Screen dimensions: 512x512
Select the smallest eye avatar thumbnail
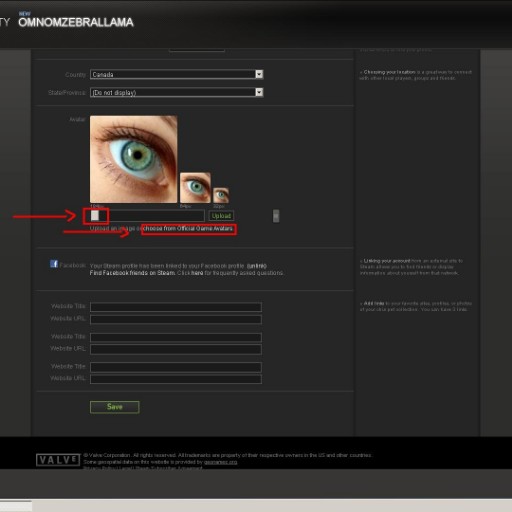coord(221,195)
